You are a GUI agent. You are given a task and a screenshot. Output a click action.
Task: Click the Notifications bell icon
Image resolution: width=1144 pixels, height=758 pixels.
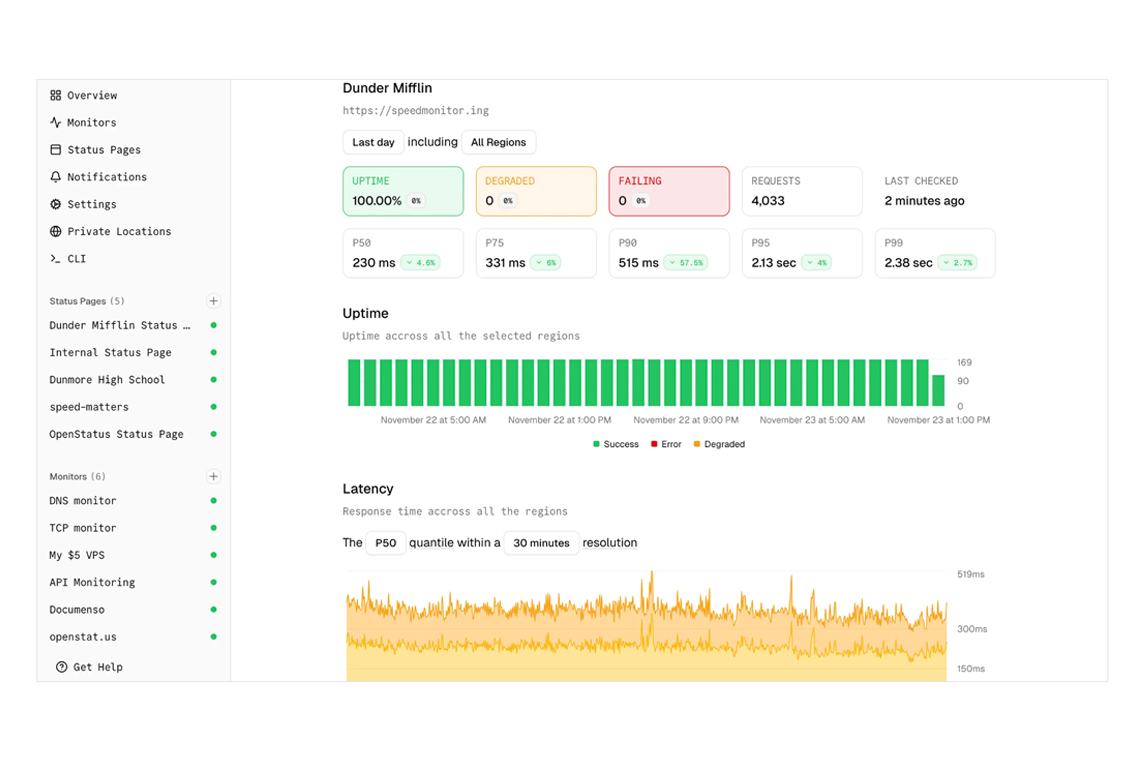click(x=56, y=177)
